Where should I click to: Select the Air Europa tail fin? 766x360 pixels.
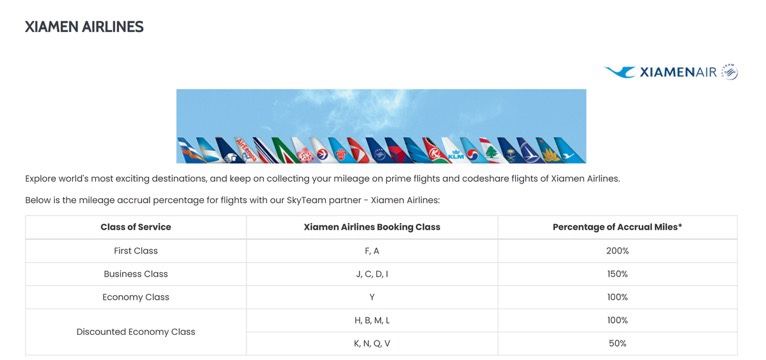pyautogui.click(x=245, y=150)
